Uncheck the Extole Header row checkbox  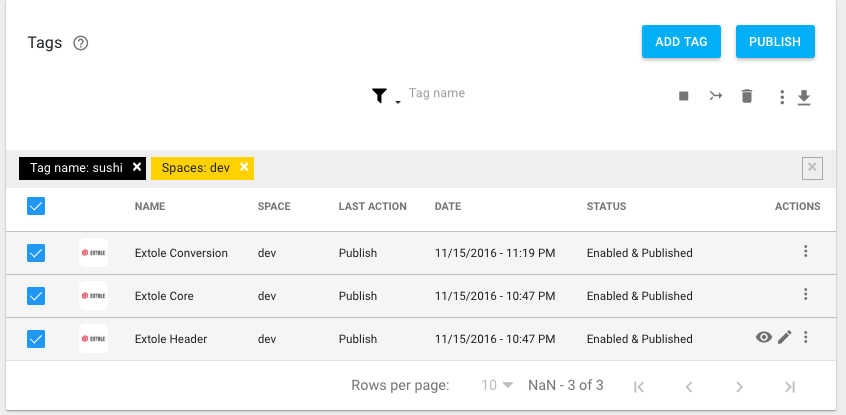coord(36,339)
